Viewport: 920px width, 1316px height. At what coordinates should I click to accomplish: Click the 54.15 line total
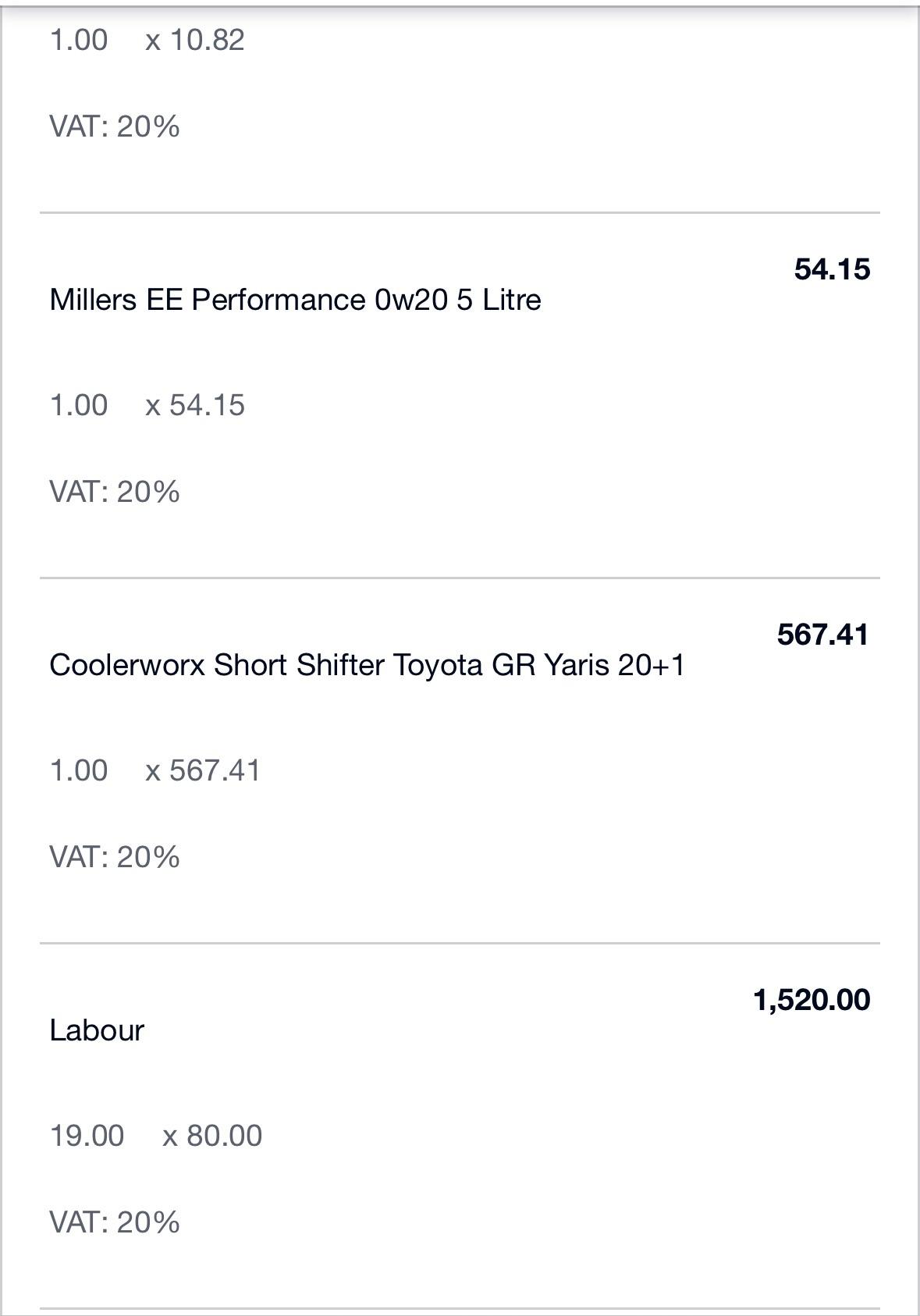pos(832,269)
